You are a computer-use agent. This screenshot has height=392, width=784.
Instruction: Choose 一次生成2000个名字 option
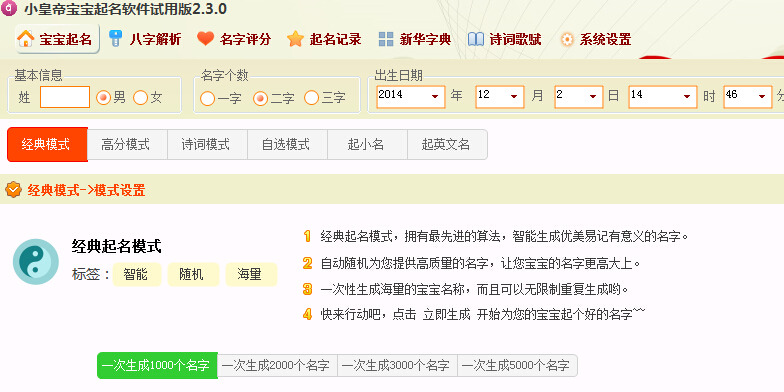277,366
